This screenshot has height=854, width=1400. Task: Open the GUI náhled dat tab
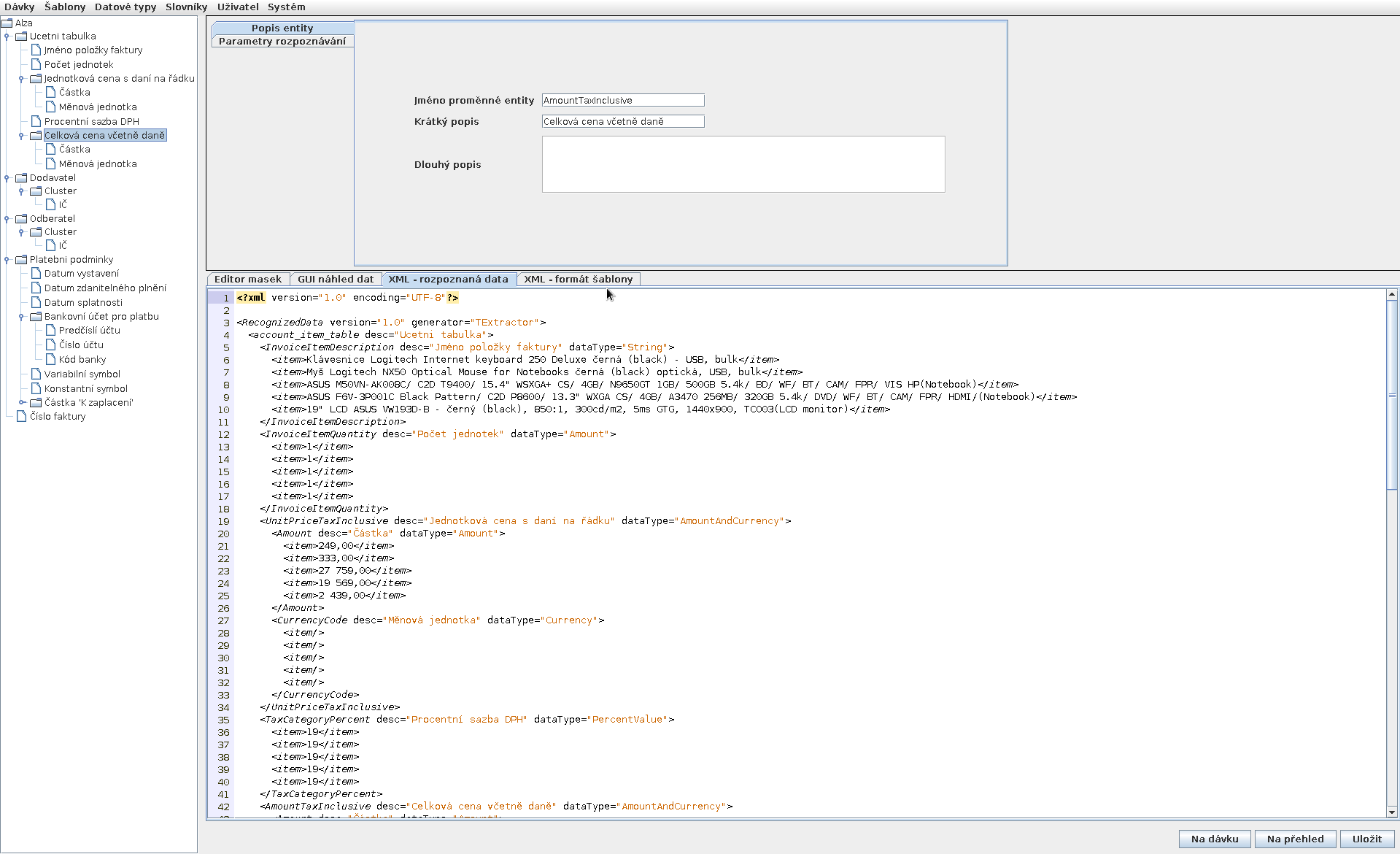point(335,279)
